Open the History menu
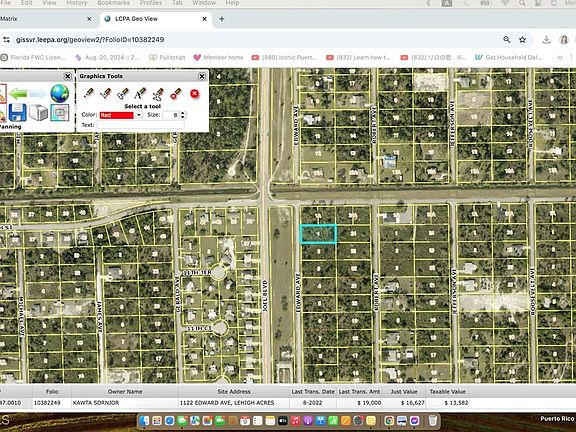576x432 pixels. click(x=77, y=3)
